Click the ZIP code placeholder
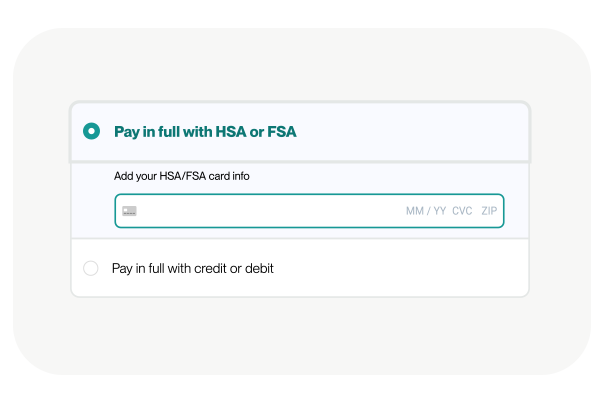The image size is (600, 400). [x=489, y=211]
